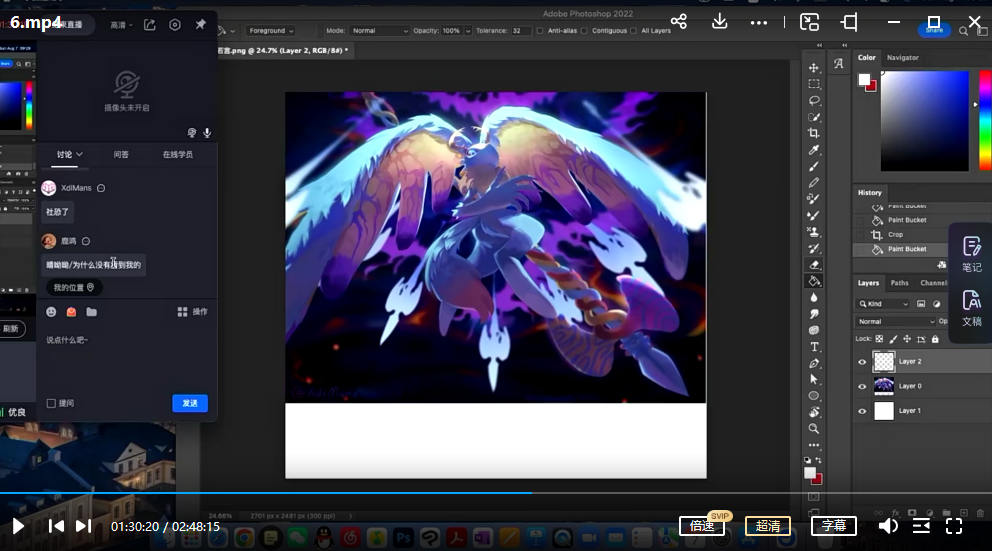The height and width of the screenshot is (551, 992).
Task: Expand the Foreground fill source dropdown
Action: coord(270,31)
